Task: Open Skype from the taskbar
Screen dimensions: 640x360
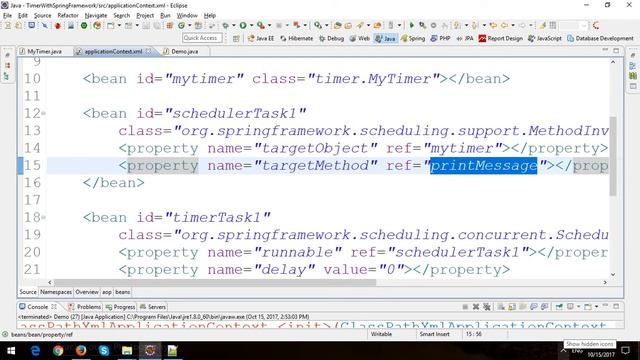Action: click(x=104, y=351)
